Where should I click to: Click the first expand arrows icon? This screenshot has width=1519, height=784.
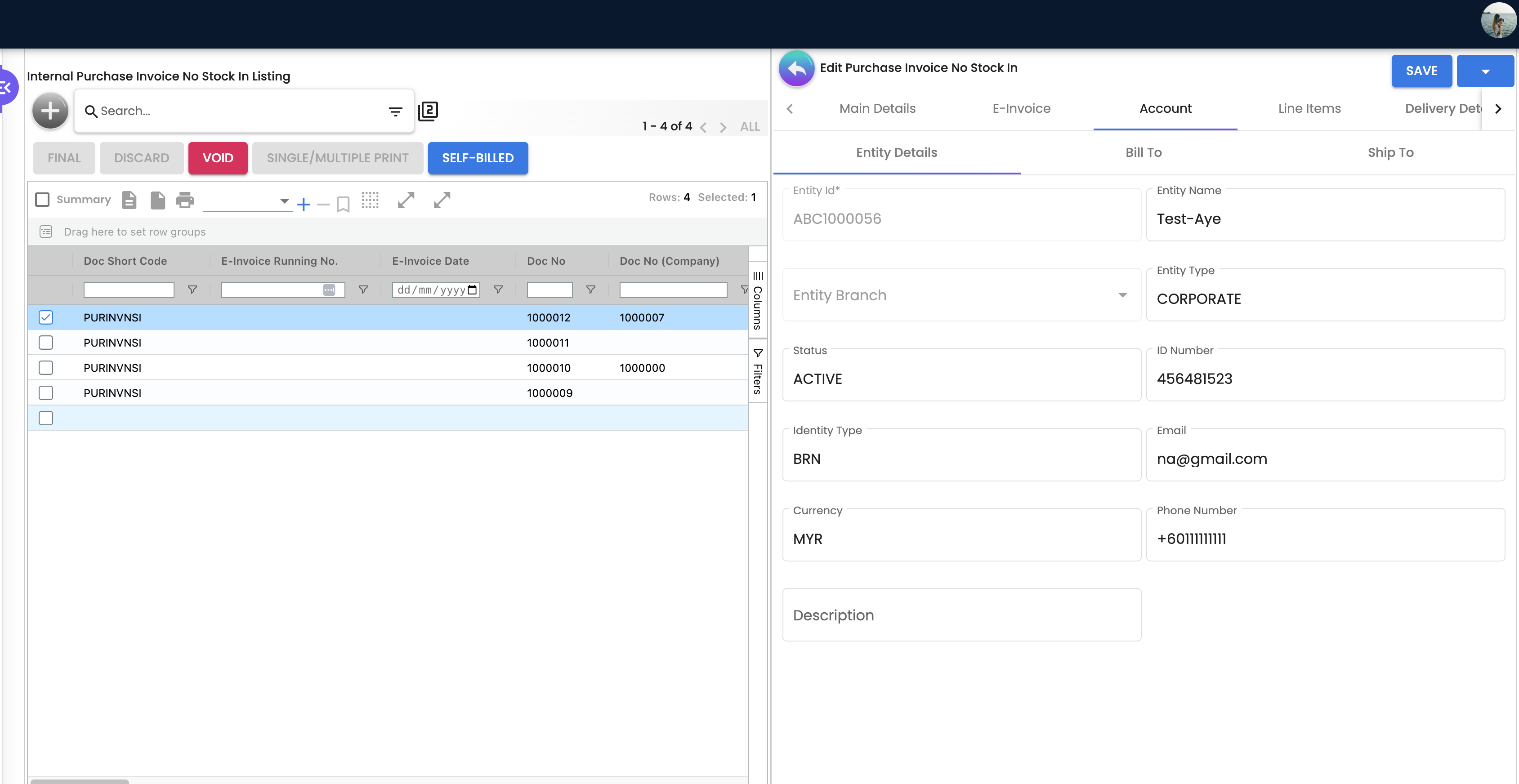(407, 200)
